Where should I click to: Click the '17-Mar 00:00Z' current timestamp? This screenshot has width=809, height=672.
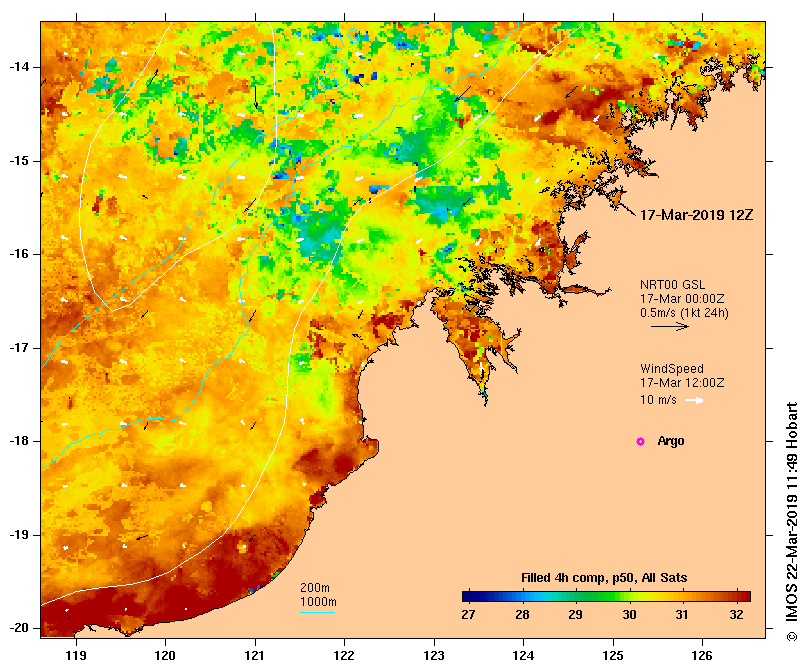(682, 299)
